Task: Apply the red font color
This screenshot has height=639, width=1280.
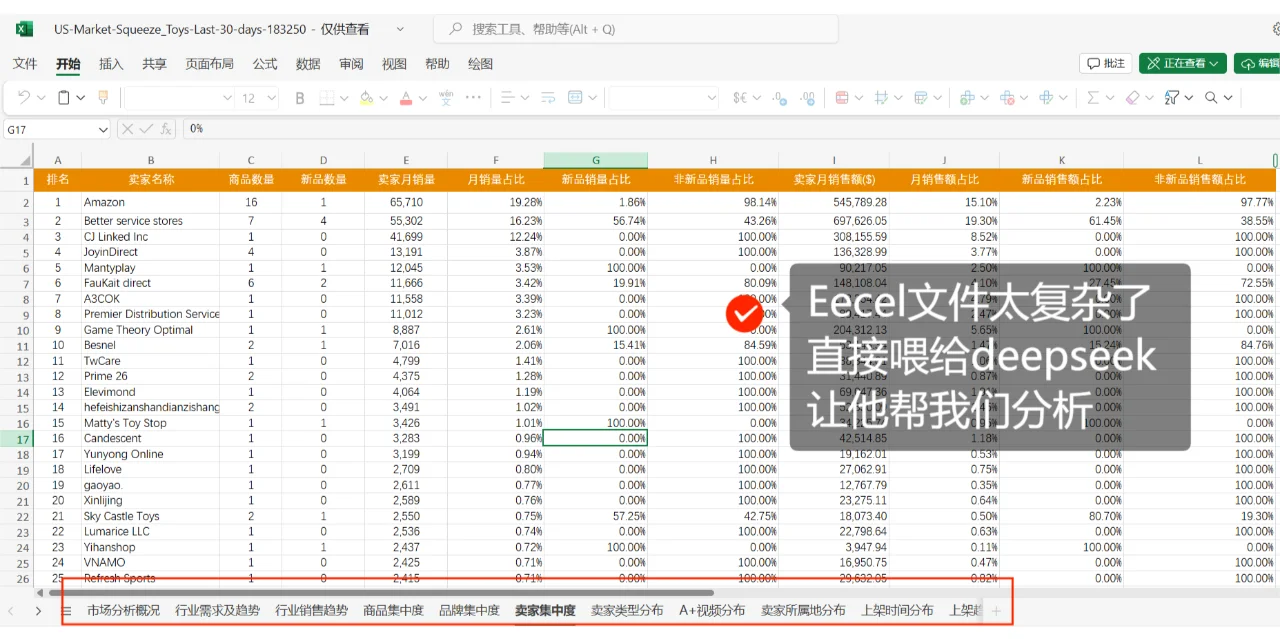Action: [406, 98]
